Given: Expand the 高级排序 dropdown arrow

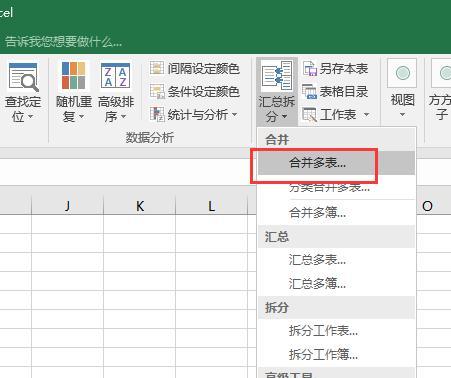Looking at the screenshot, I should [123, 117].
